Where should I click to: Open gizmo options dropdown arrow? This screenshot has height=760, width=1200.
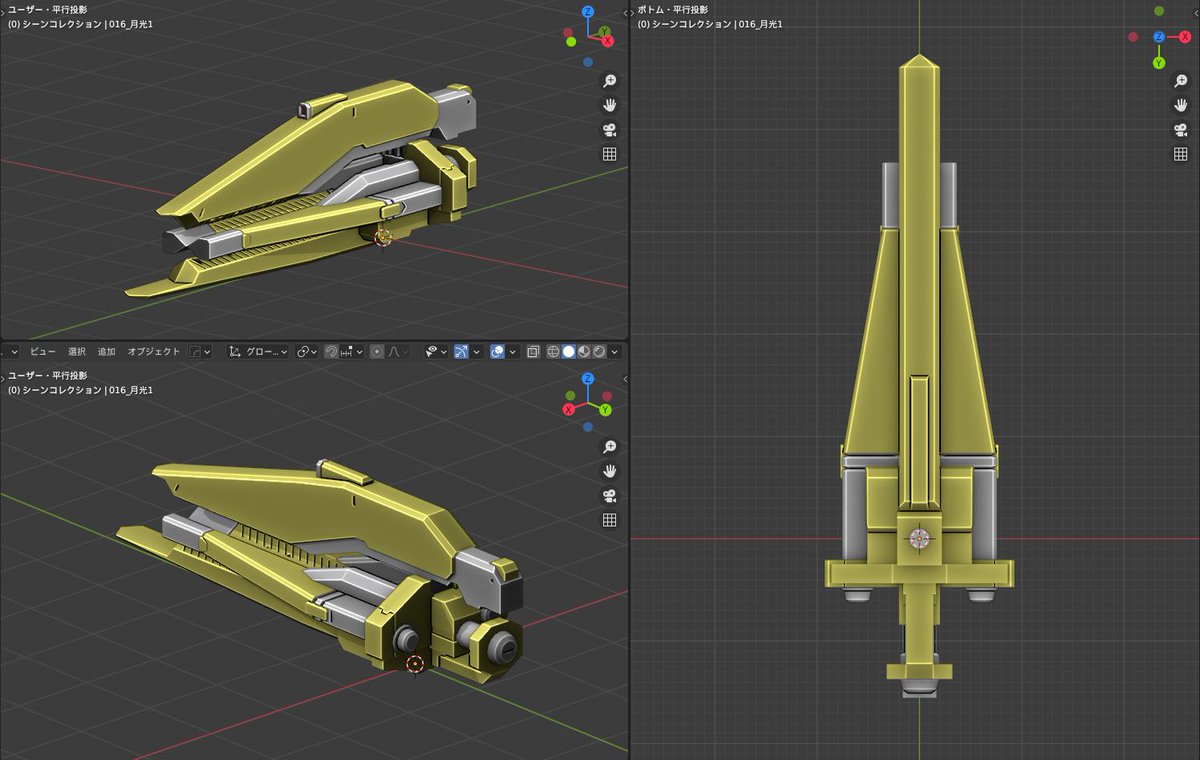click(477, 352)
